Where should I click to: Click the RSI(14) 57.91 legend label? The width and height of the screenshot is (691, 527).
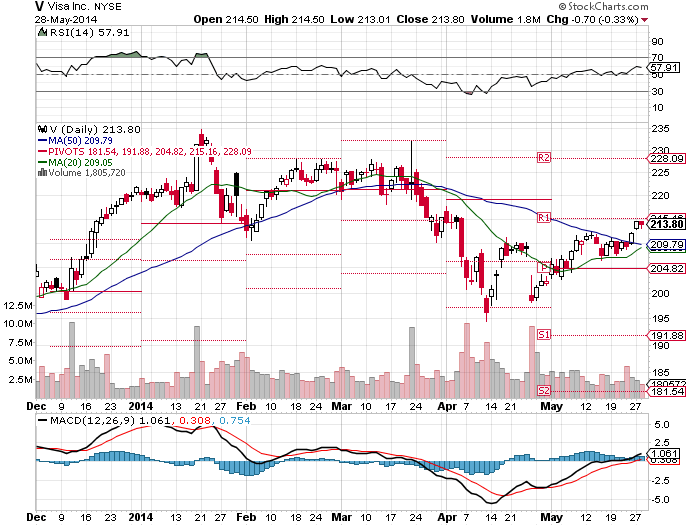pyautogui.click(x=89, y=32)
